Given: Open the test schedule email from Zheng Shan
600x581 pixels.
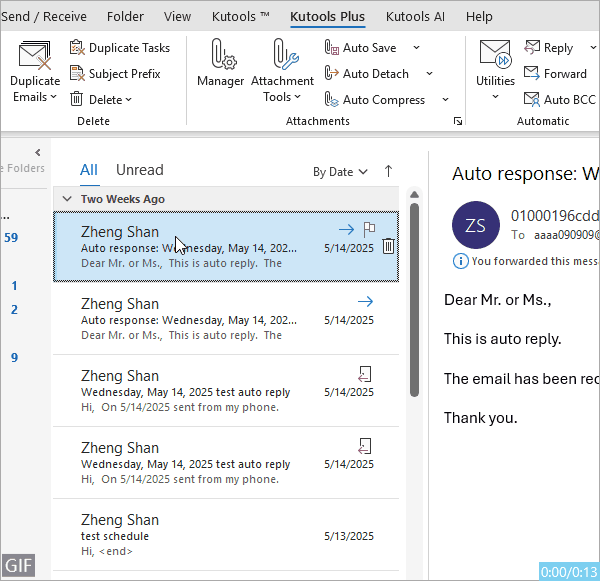Looking at the screenshot, I should click(225, 535).
